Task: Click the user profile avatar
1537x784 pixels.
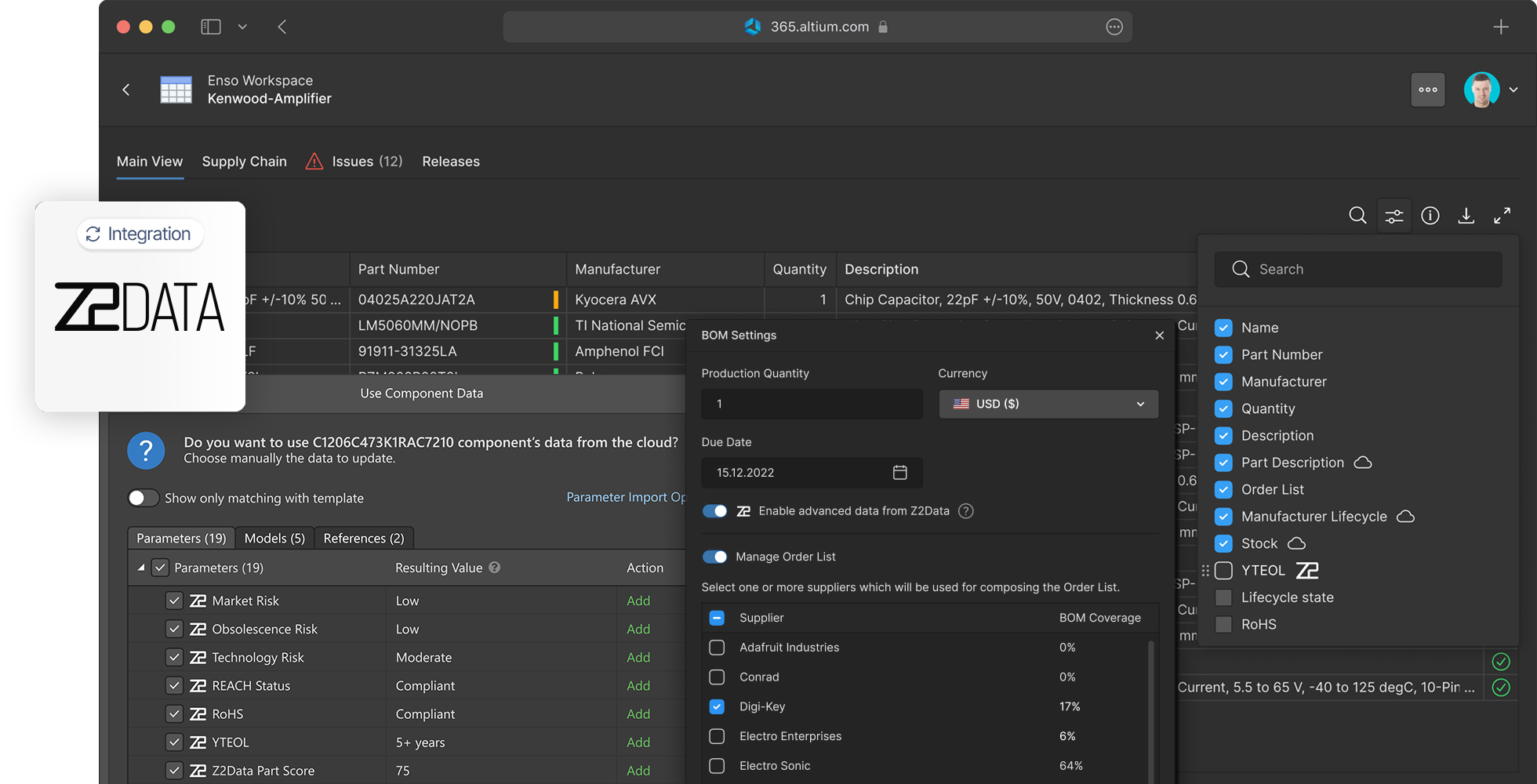Action: point(1481,89)
